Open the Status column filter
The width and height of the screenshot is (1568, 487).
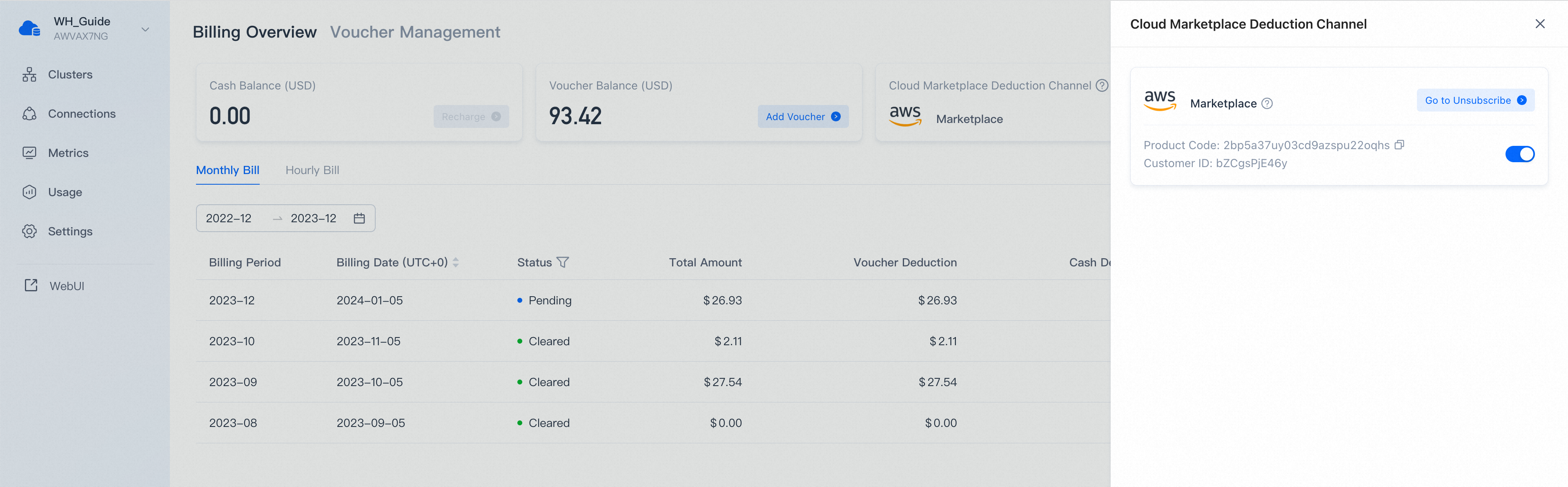pyautogui.click(x=563, y=262)
